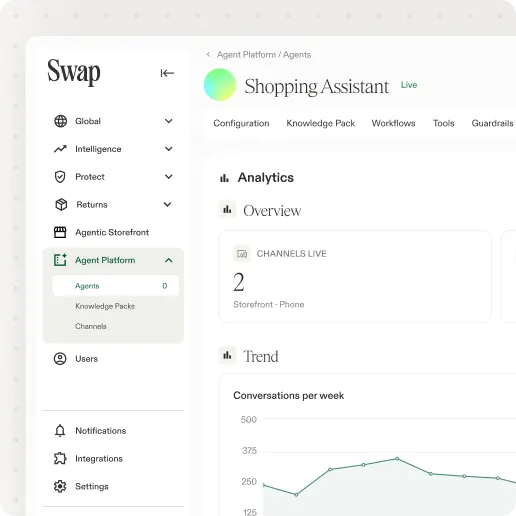Click the chart's peak data point
The image size is (516, 516).
pos(397,459)
